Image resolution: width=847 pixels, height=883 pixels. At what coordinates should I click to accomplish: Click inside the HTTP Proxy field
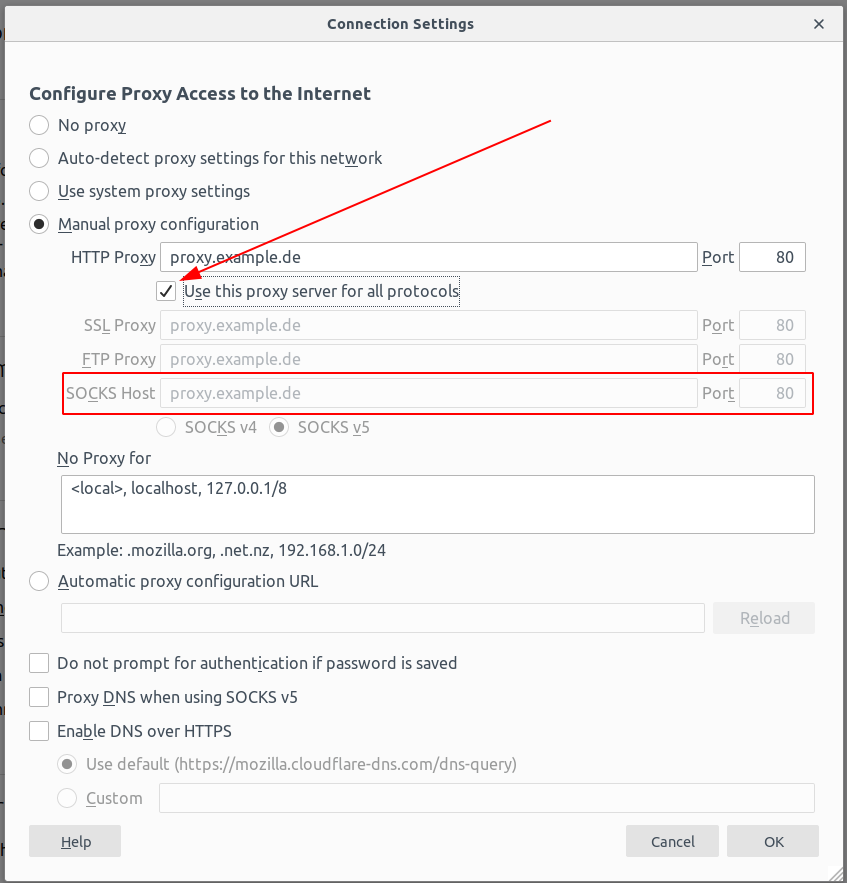428,257
